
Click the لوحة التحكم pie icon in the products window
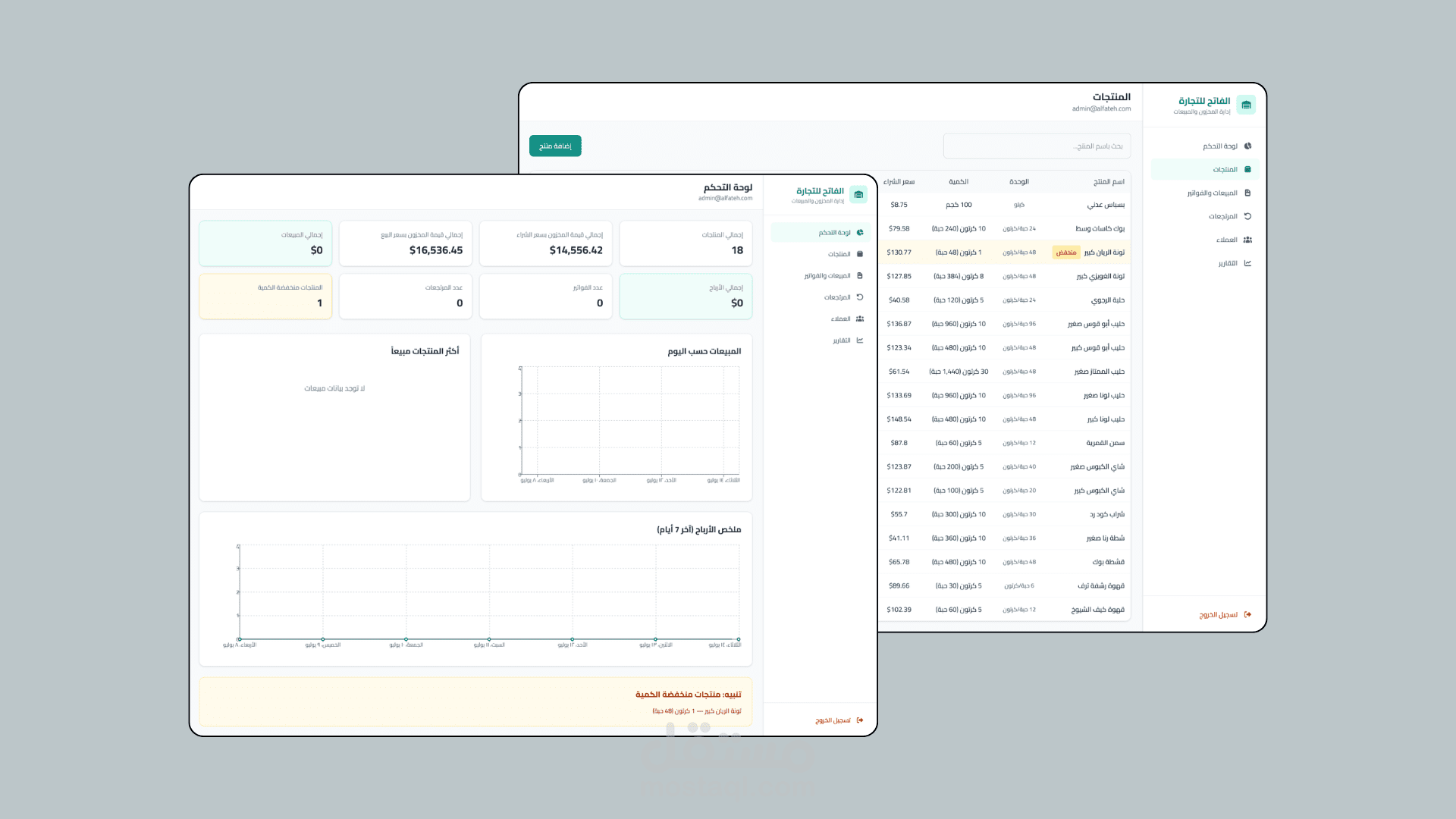click(1247, 146)
